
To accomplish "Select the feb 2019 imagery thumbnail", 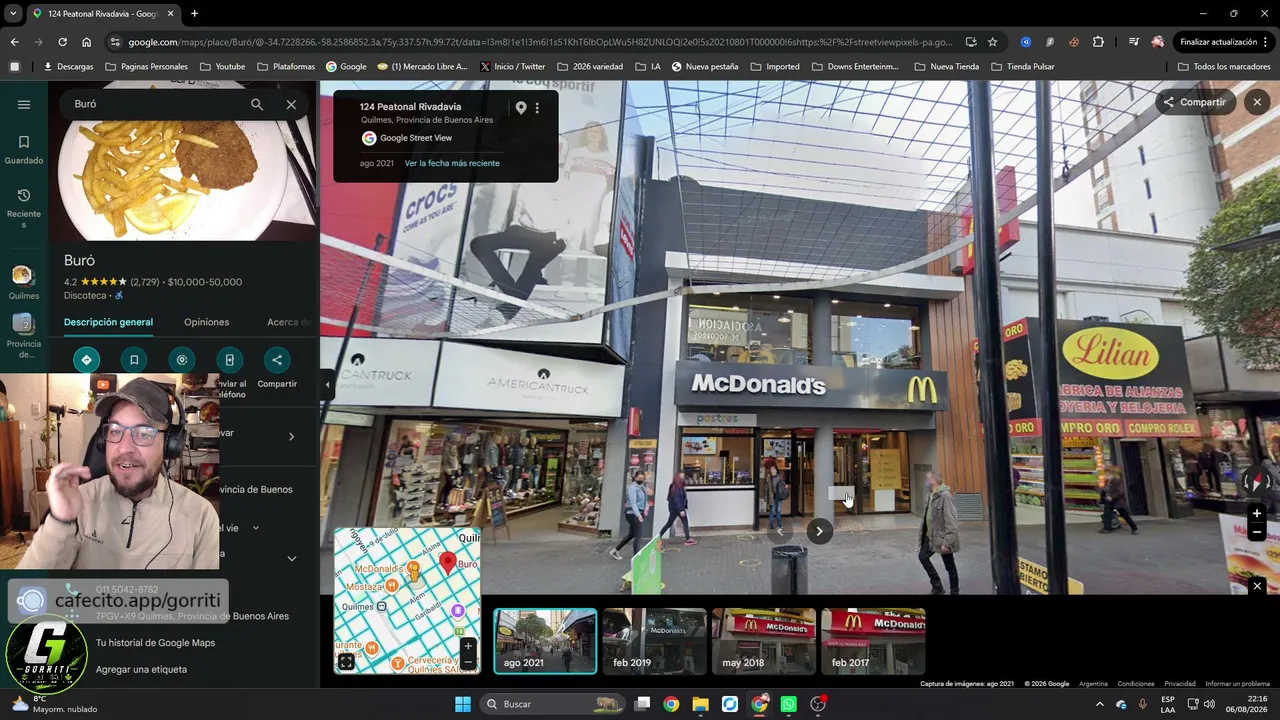I will pyautogui.click(x=654, y=641).
